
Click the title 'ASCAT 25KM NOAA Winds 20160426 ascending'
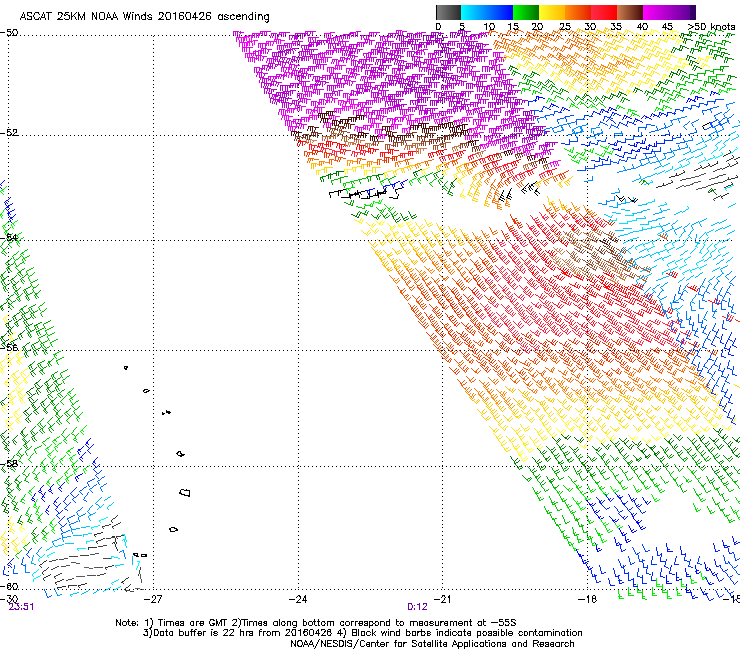tap(144, 17)
